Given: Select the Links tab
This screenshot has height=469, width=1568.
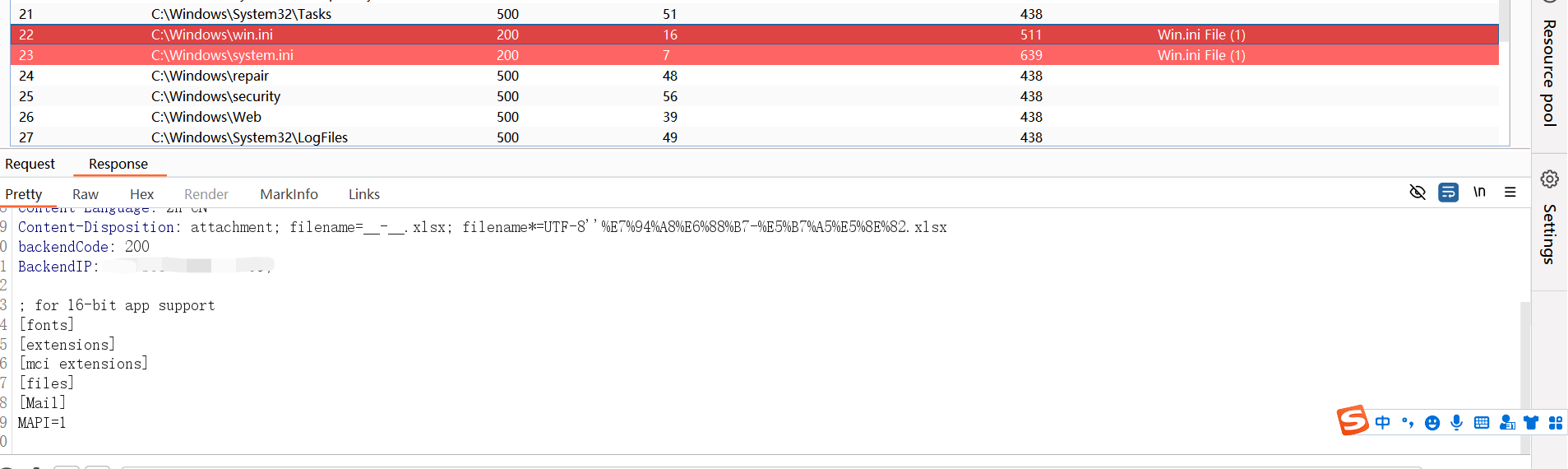Looking at the screenshot, I should (364, 194).
